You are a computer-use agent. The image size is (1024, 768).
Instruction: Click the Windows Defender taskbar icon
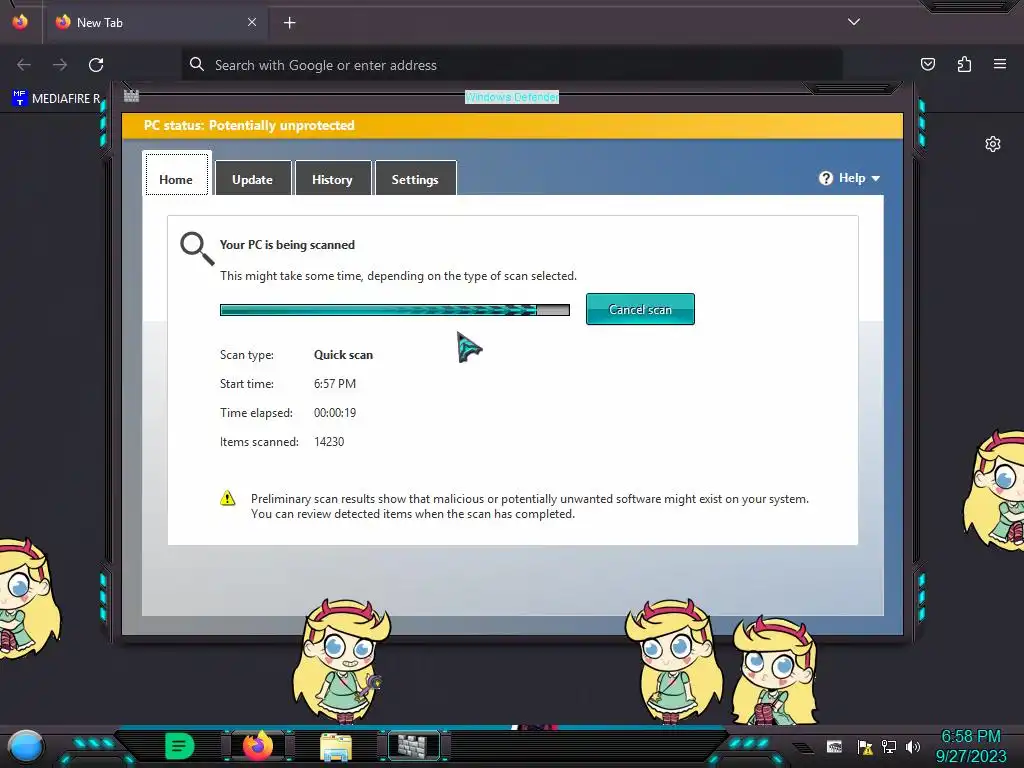tap(414, 746)
